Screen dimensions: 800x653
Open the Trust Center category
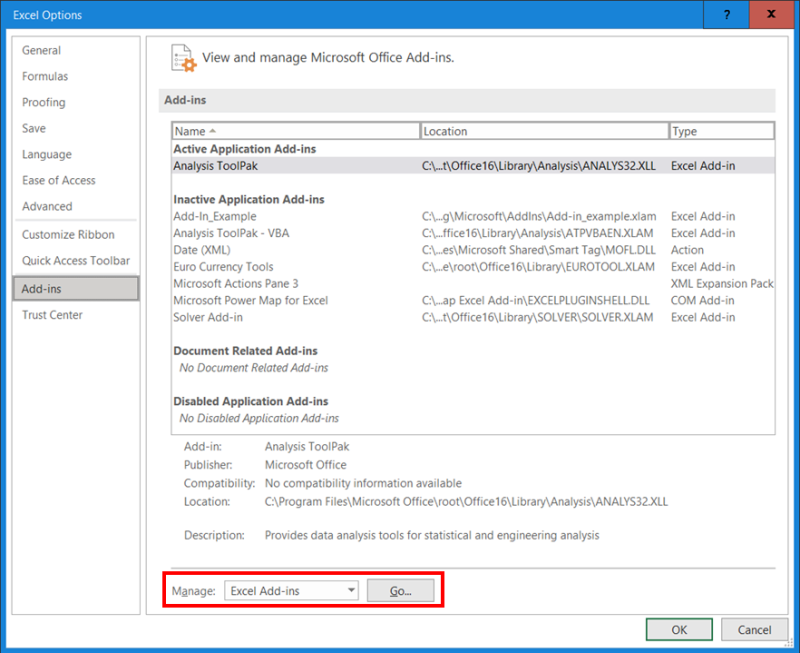click(x=52, y=315)
